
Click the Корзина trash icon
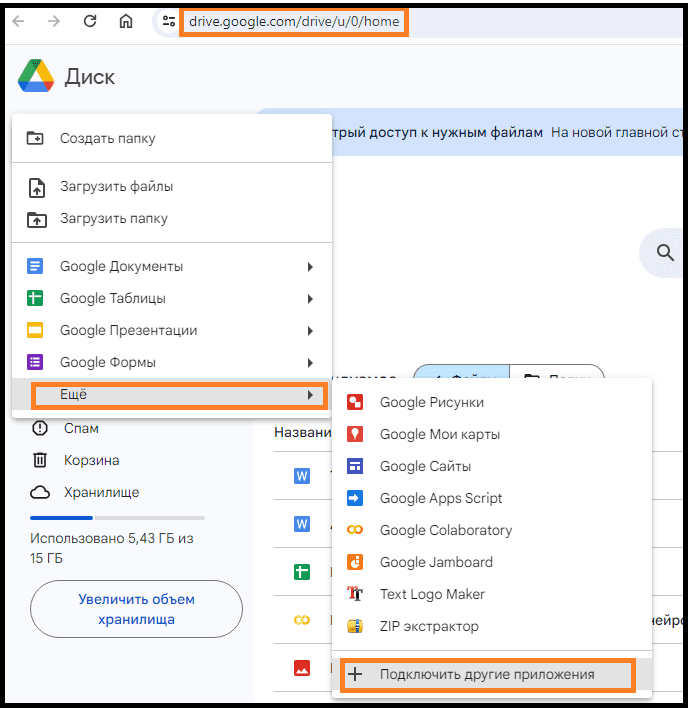40,460
